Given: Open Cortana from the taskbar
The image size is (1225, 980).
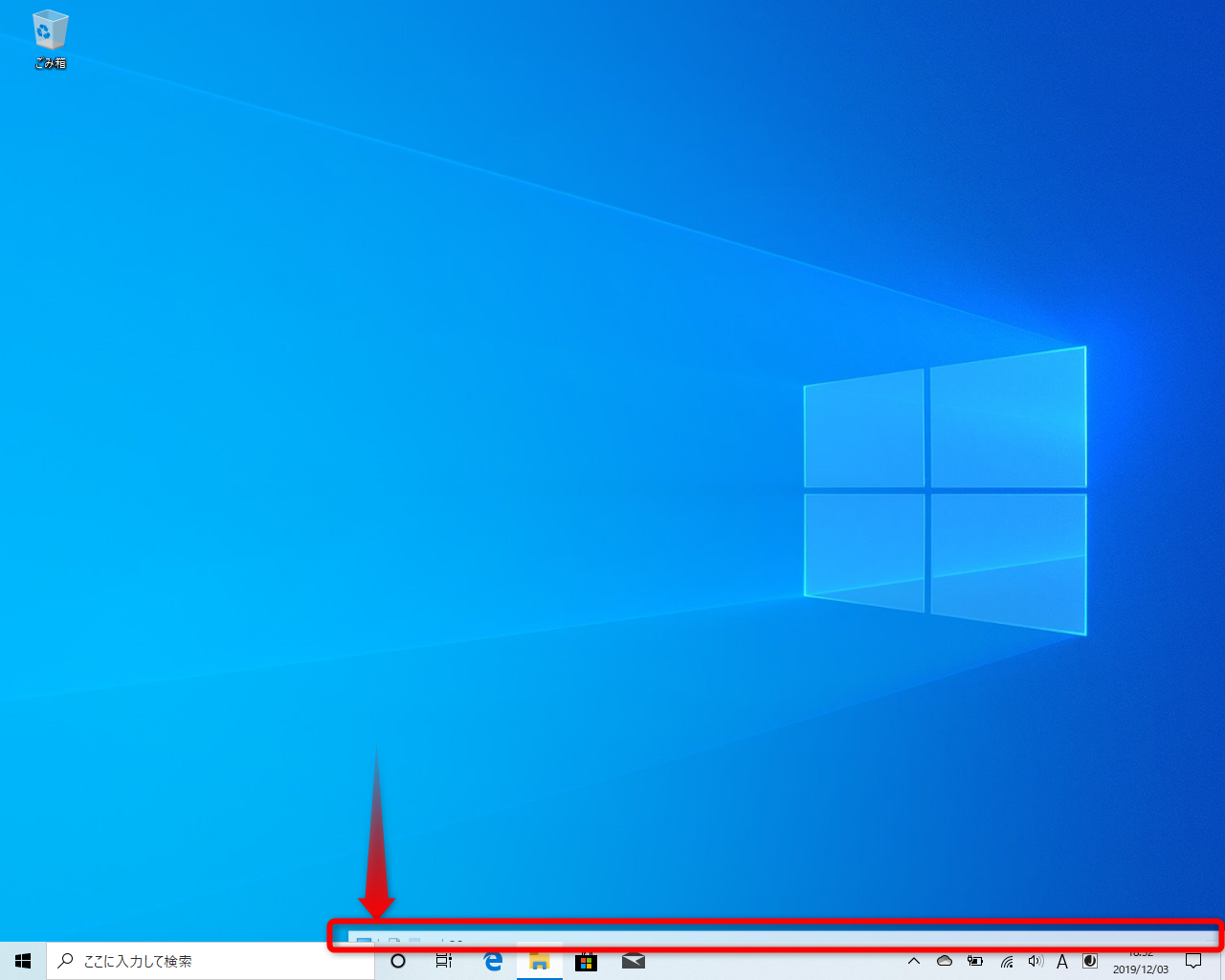Looking at the screenshot, I should tap(398, 961).
